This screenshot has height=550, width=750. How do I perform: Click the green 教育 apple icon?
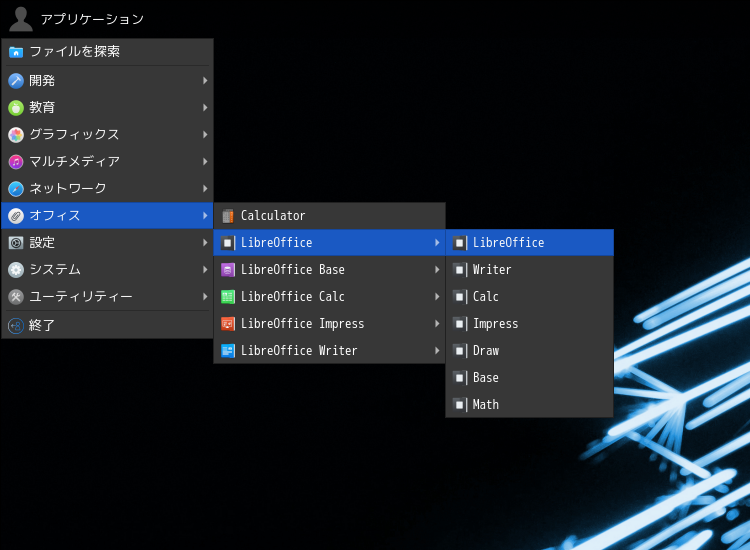tap(16, 108)
